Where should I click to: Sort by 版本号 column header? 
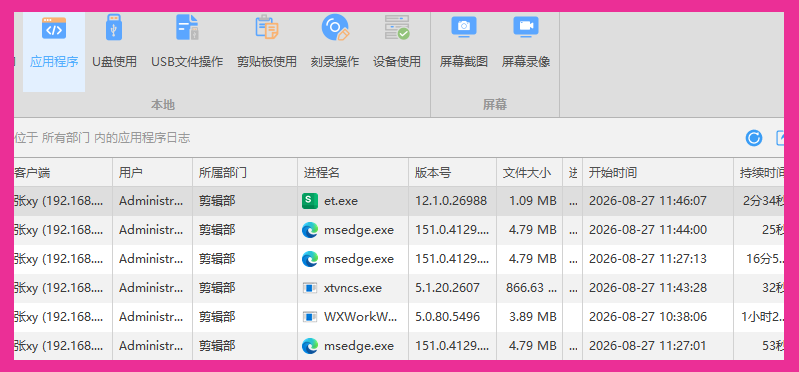[x=452, y=172]
